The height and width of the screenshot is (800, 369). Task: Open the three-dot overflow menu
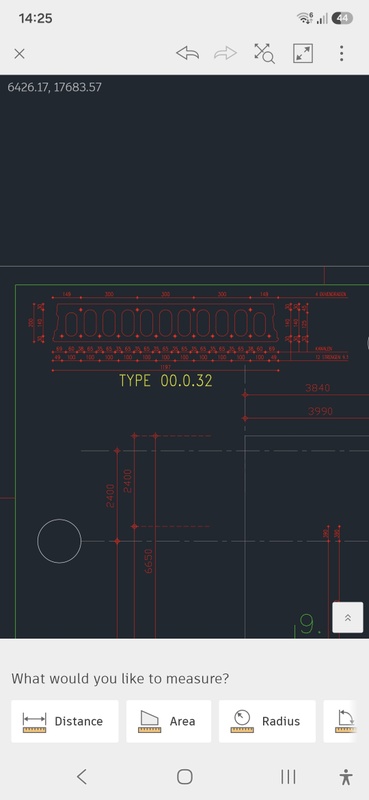(341, 53)
